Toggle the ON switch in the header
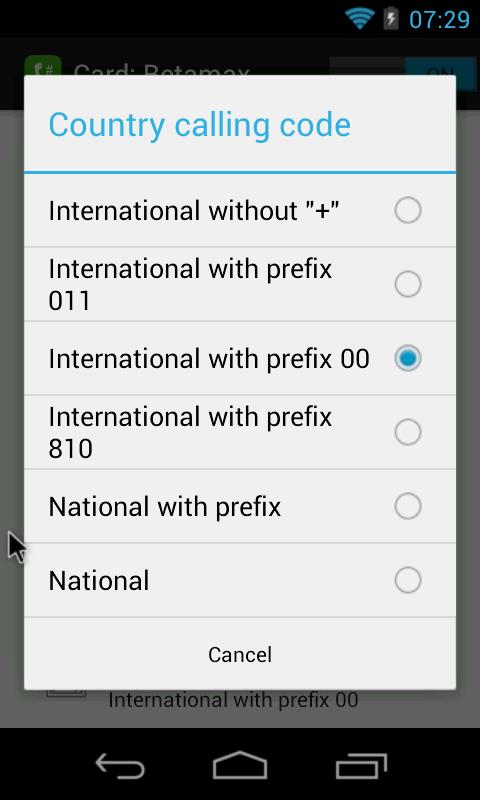The width and height of the screenshot is (480, 800). (x=402, y=66)
